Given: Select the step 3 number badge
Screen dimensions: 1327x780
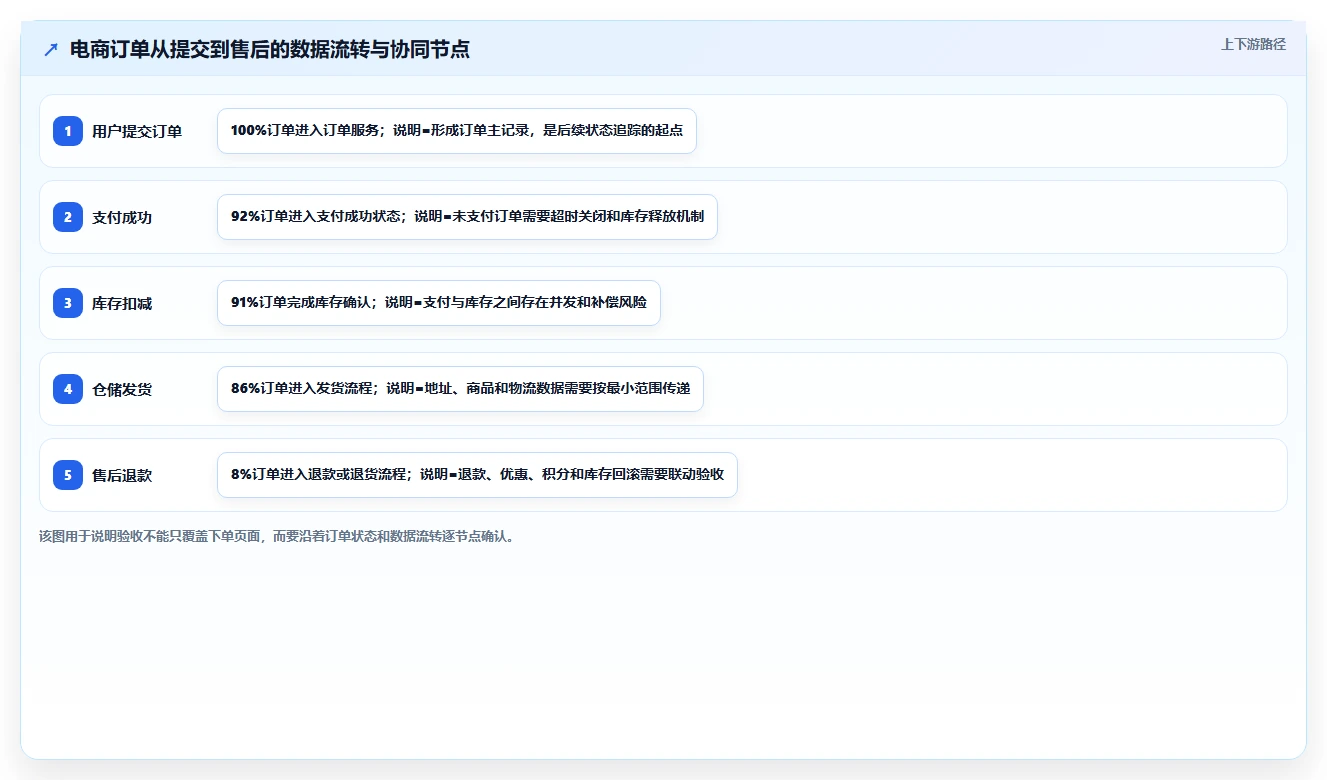Looking at the screenshot, I should pyautogui.click(x=68, y=303).
